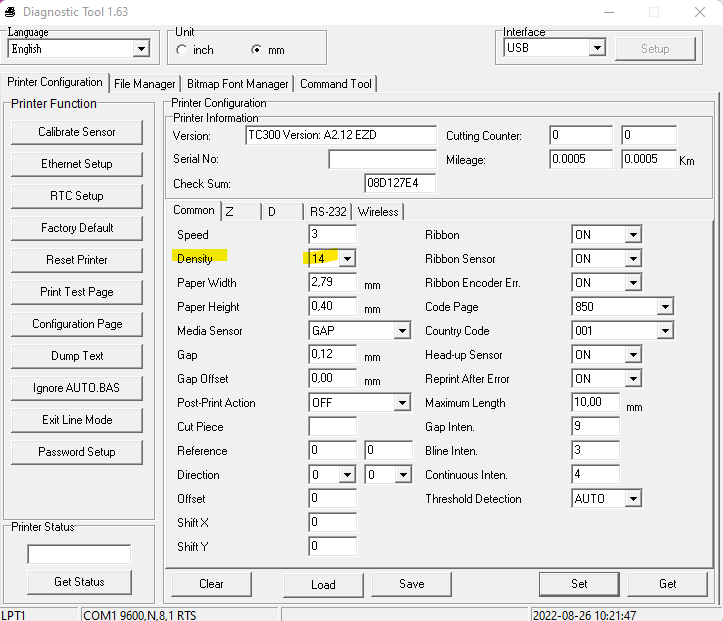Click the Gap Inten. field
Viewport: 723px width, 621px height.
tap(595, 426)
